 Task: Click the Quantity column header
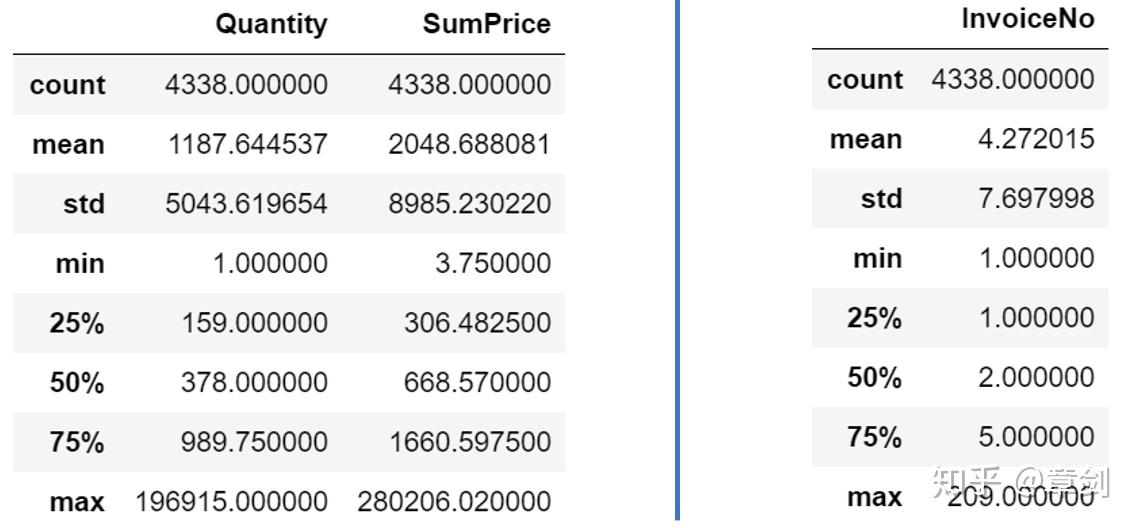click(271, 24)
